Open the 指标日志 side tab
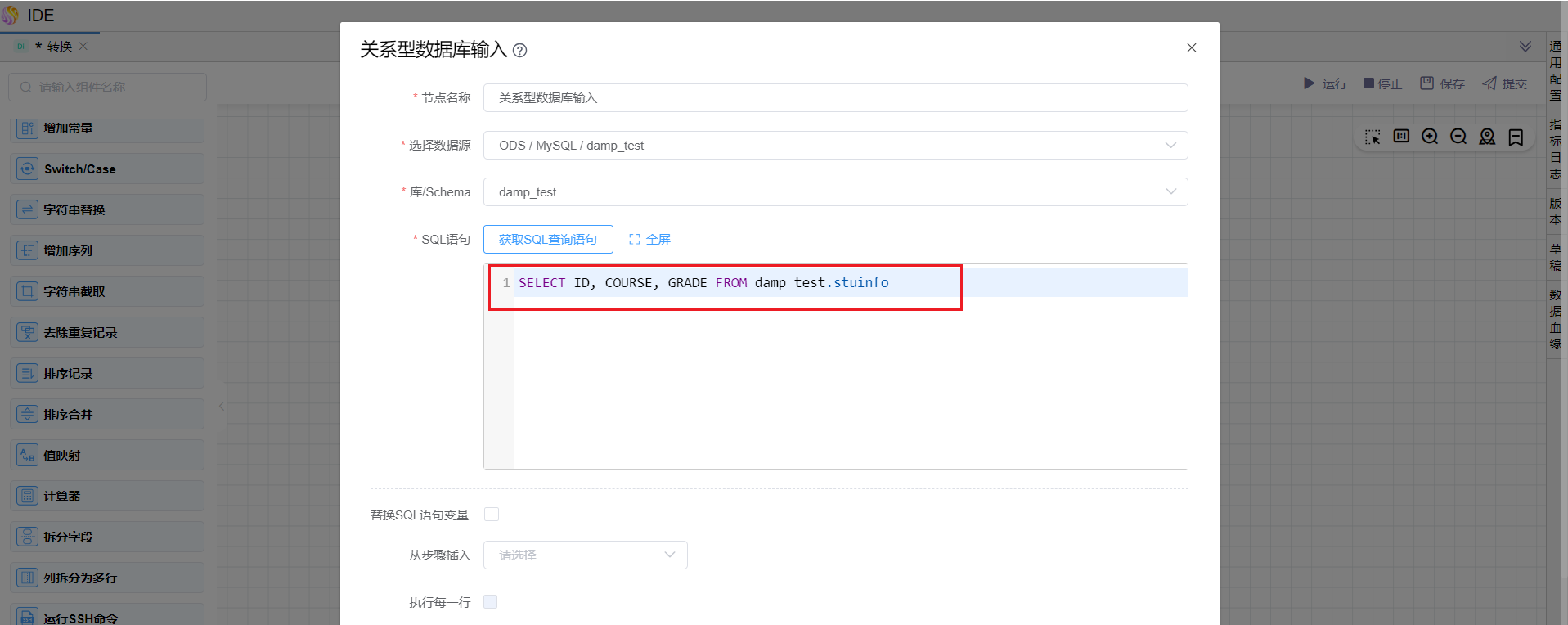1568x625 pixels. tap(1556, 150)
